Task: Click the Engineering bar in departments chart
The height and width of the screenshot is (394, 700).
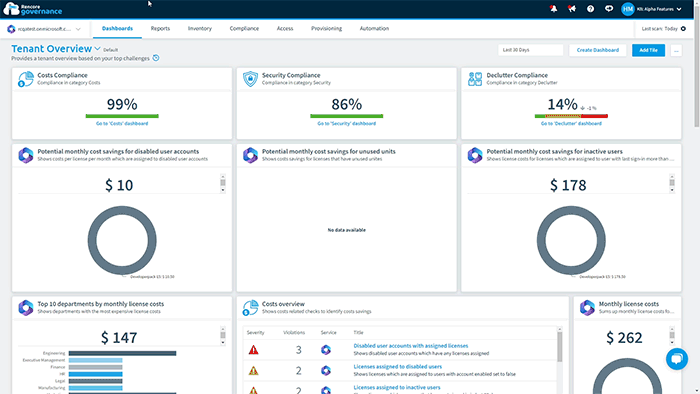Action: coord(122,353)
